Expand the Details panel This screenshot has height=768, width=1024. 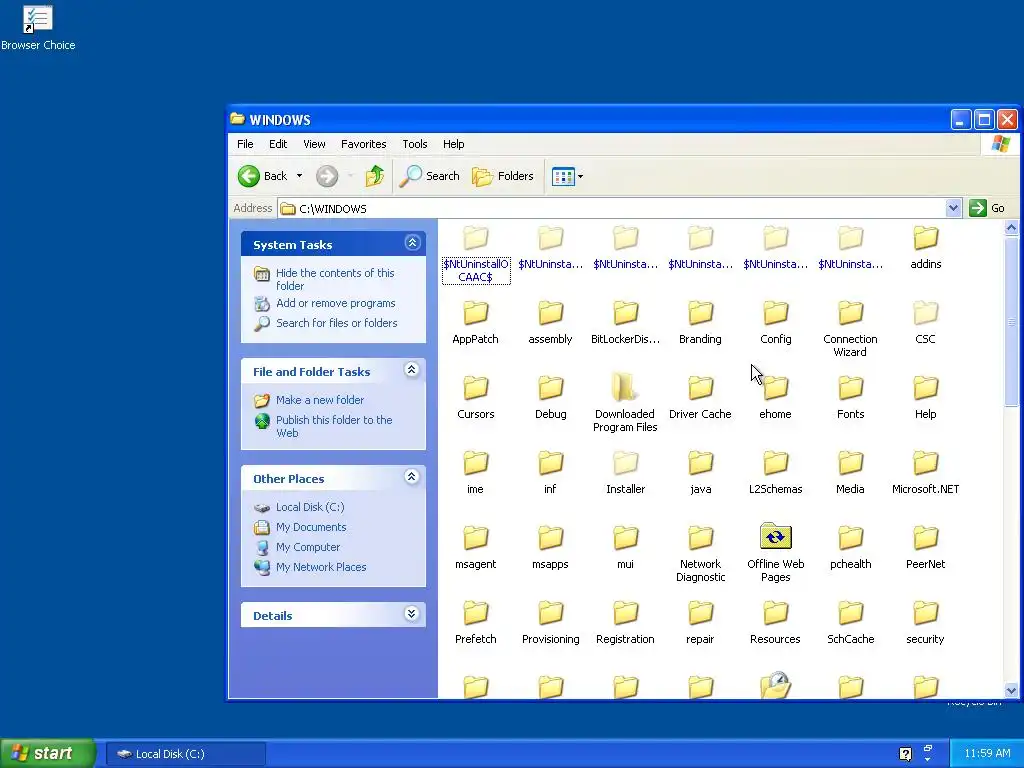411,614
